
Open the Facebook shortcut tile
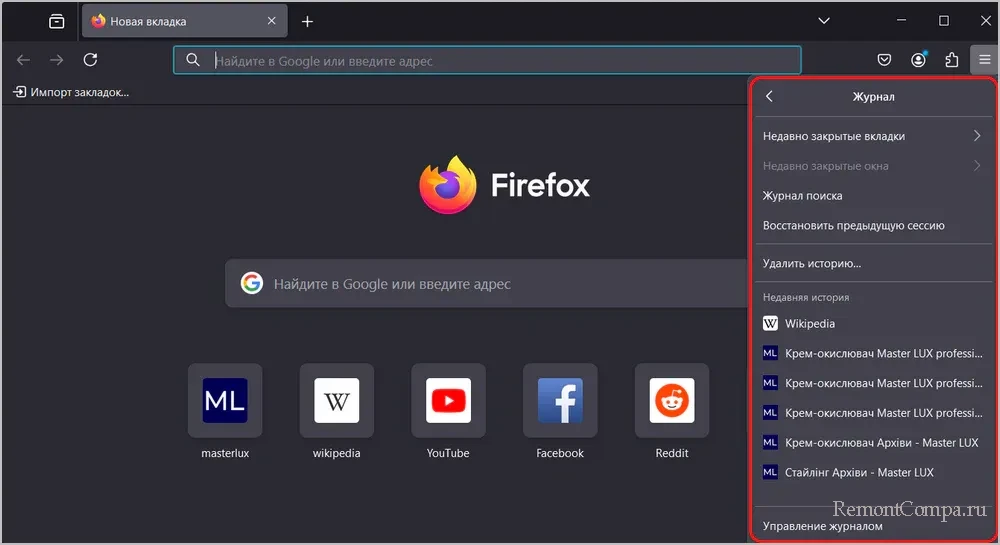click(560, 400)
